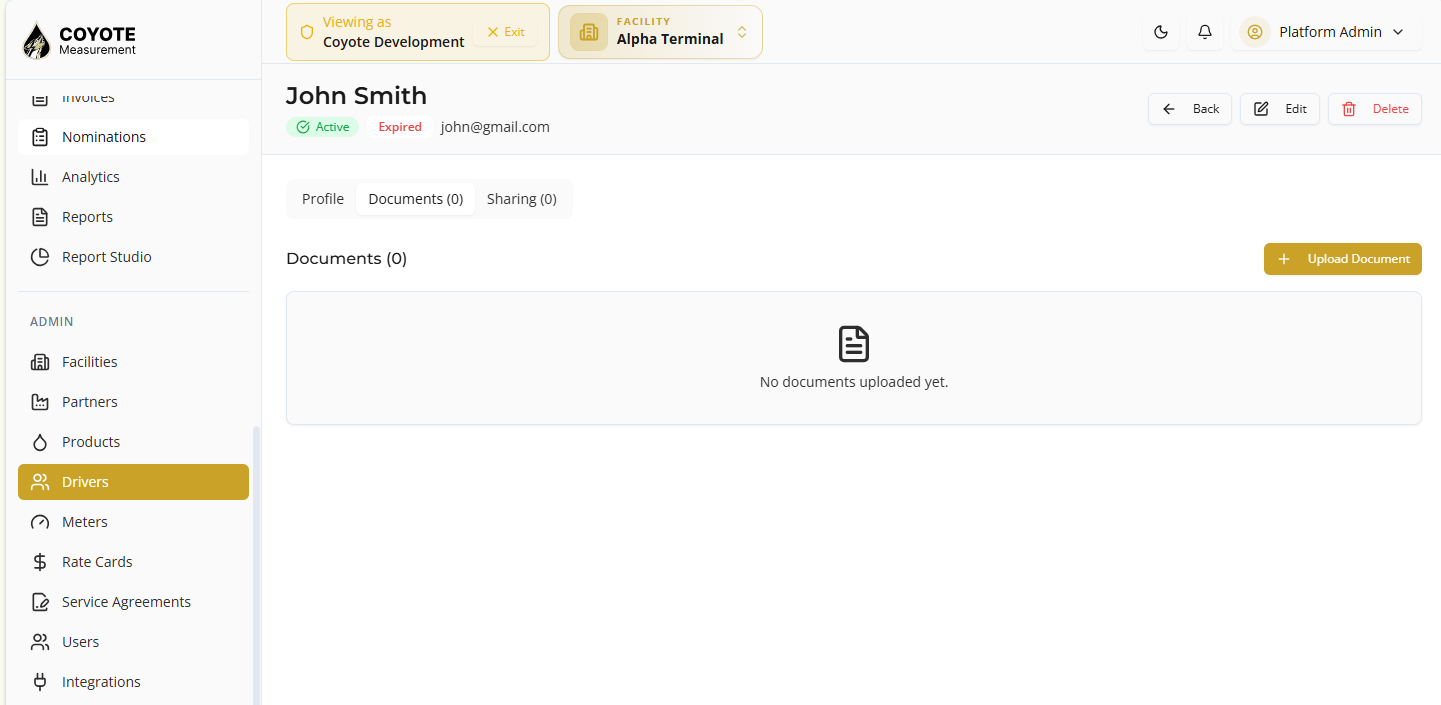Click the Products droplet icon
This screenshot has height=705, width=1441.
pos(40,442)
